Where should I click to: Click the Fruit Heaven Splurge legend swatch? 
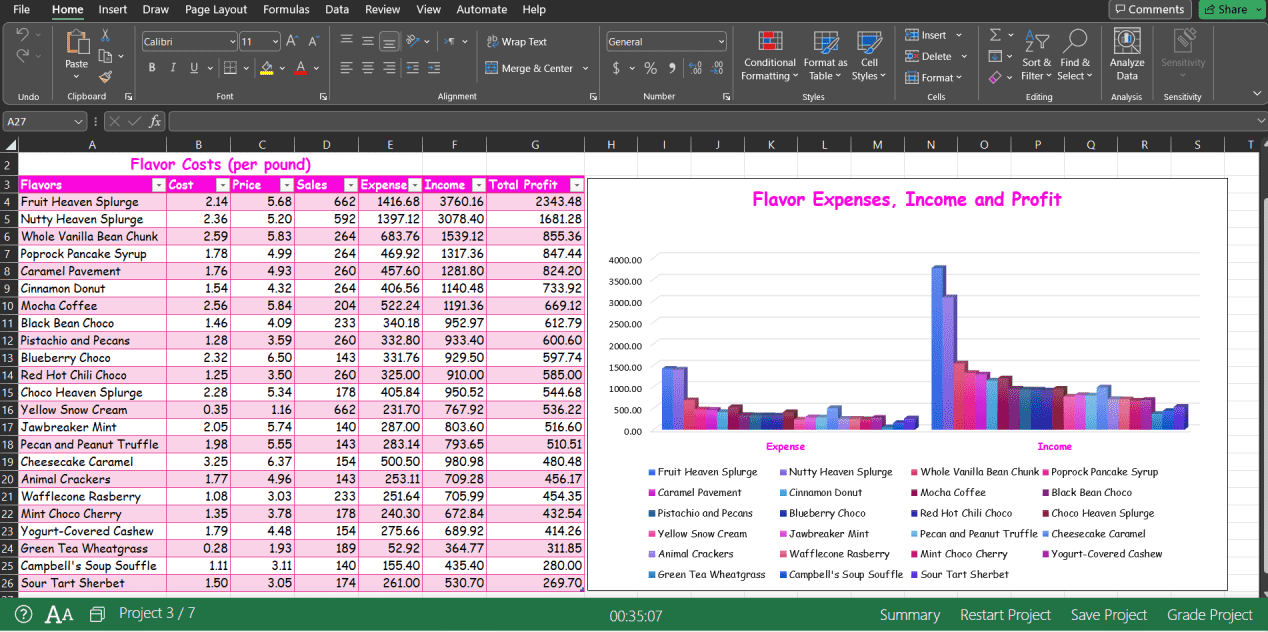(x=652, y=472)
